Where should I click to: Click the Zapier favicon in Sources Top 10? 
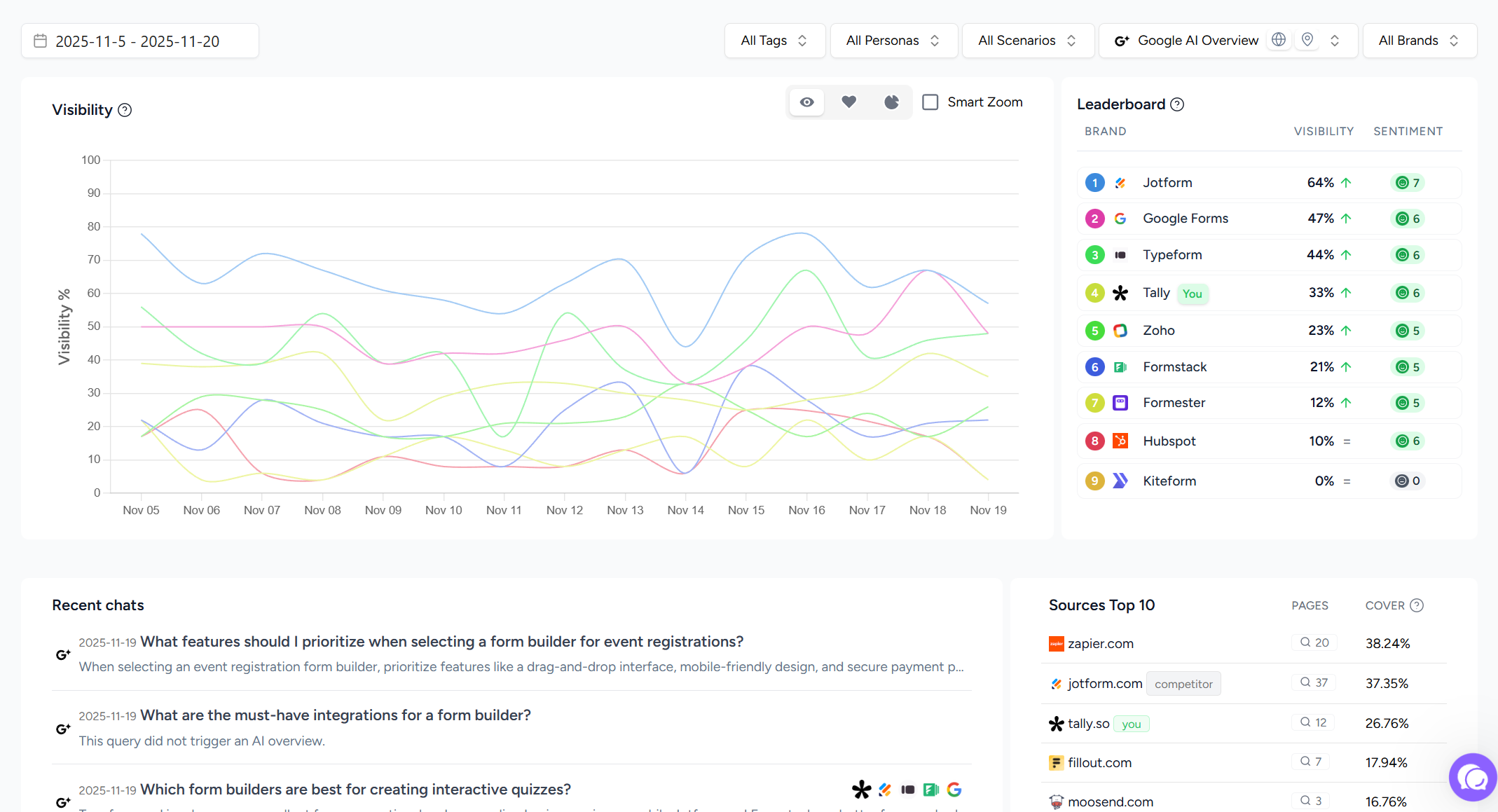point(1056,643)
